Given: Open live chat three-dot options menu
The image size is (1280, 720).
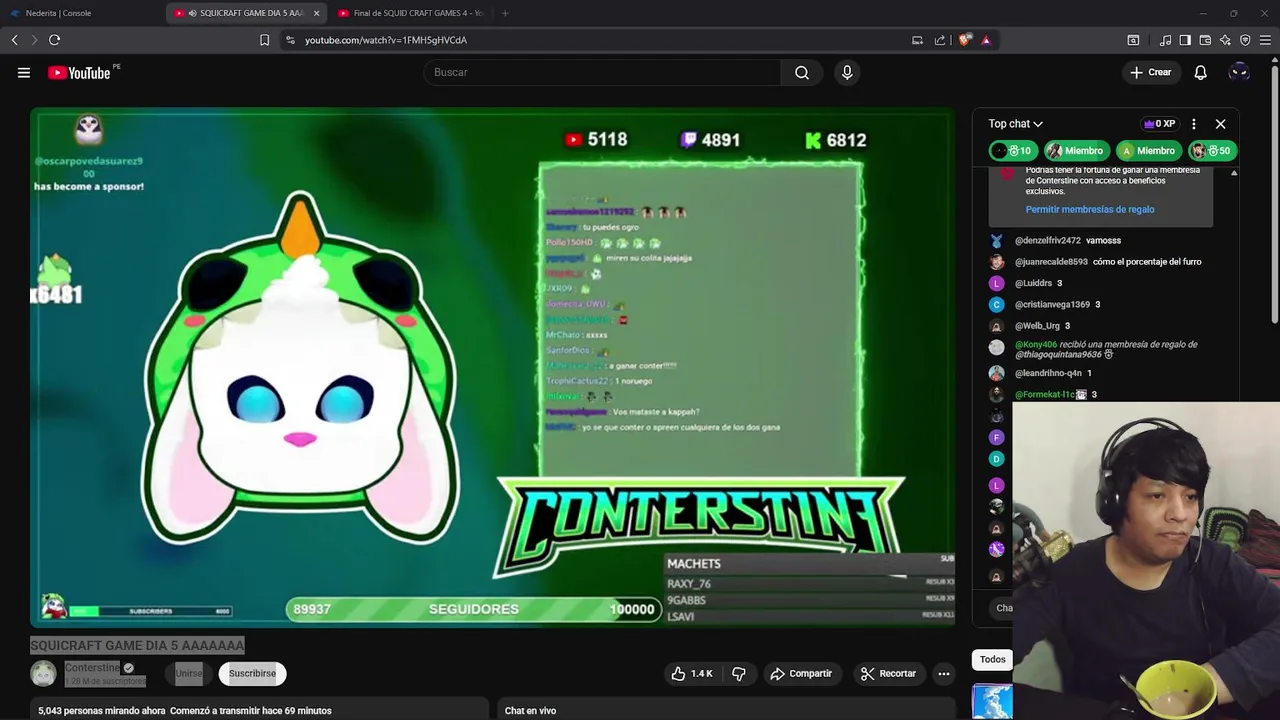Looking at the screenshot, I should [1194, 124].
